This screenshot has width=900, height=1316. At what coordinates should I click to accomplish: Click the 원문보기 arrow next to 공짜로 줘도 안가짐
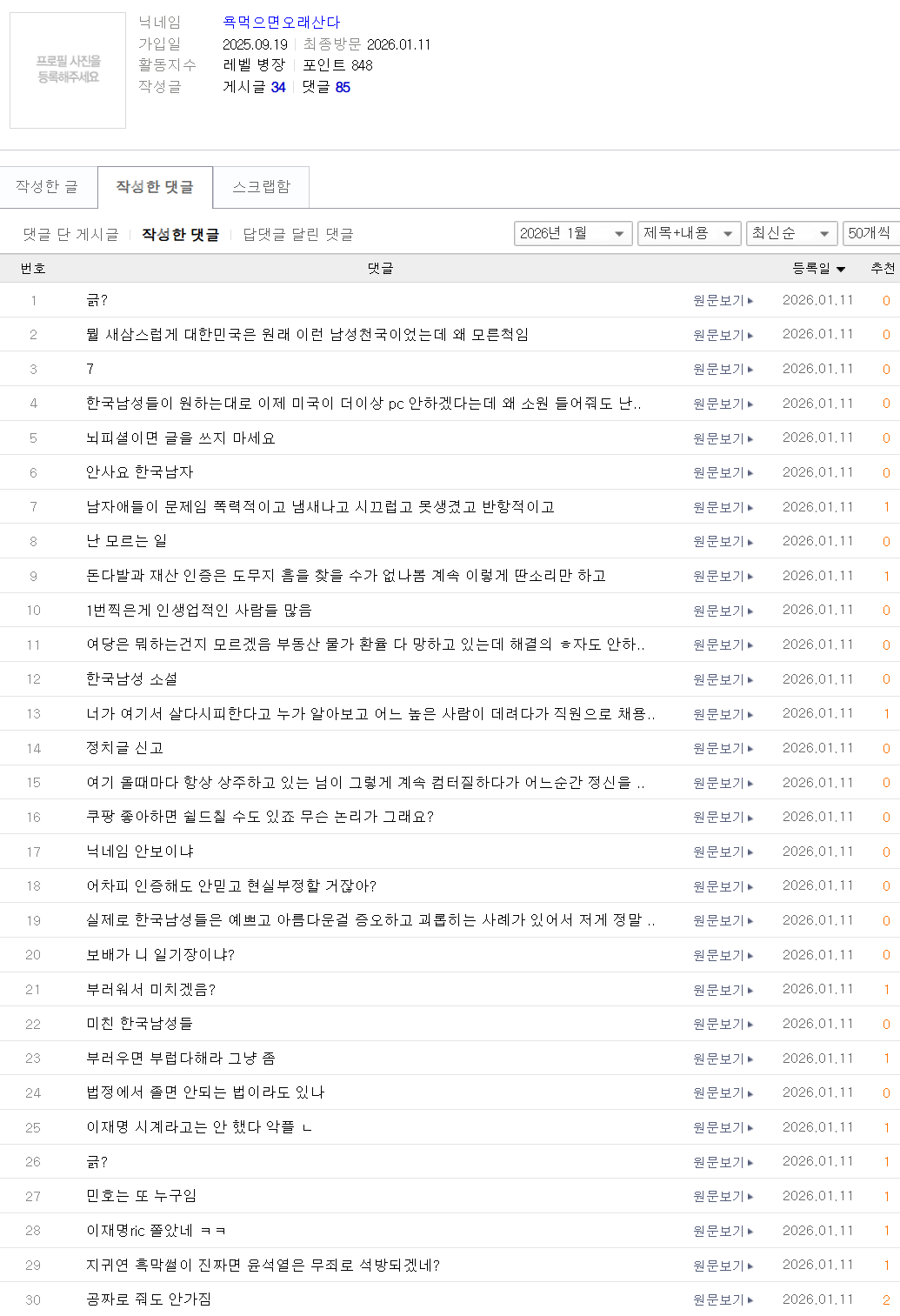pyautogui.click(x=750, y=1299)
